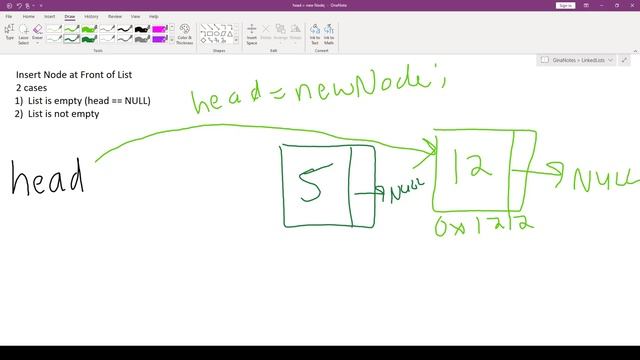Toggle full page view
This screenshot has width=640, height=360.
pyautogui.click(x=624, y=60)
